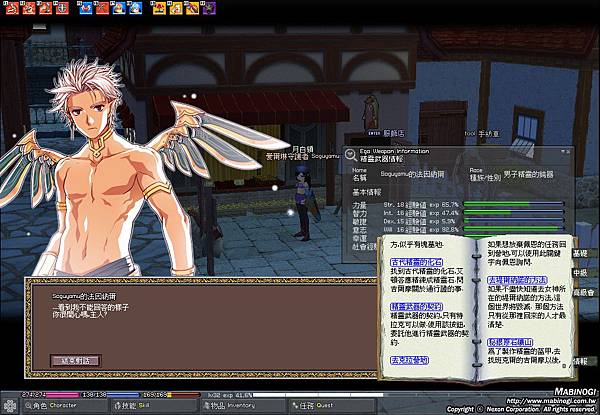Click the 手紡車 spinning wheel label
Image resolution: width=600 pixels, height=415 pixels.
489,134
